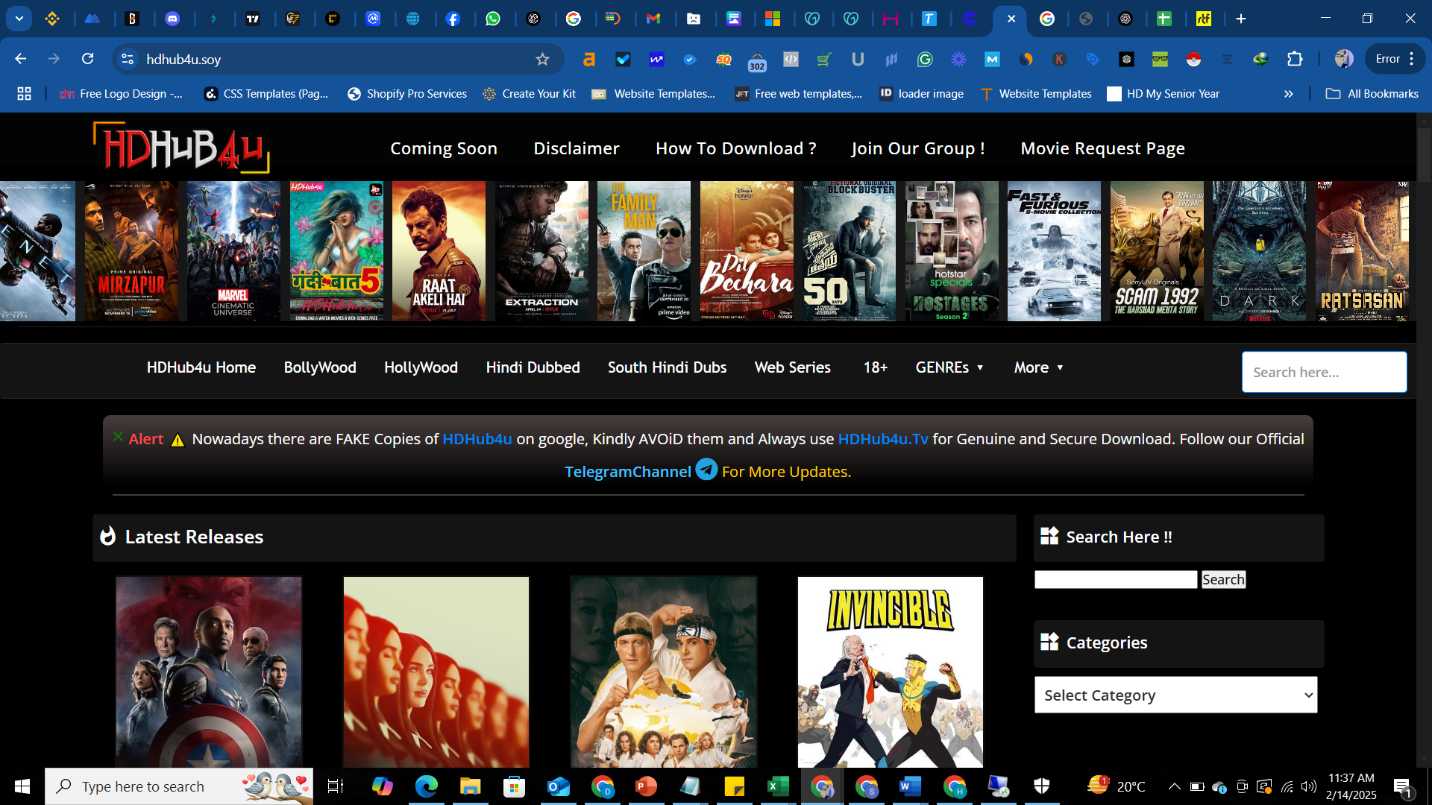
Task: Open the Scam 1992 poster thumbnail
Action: 1157,251
